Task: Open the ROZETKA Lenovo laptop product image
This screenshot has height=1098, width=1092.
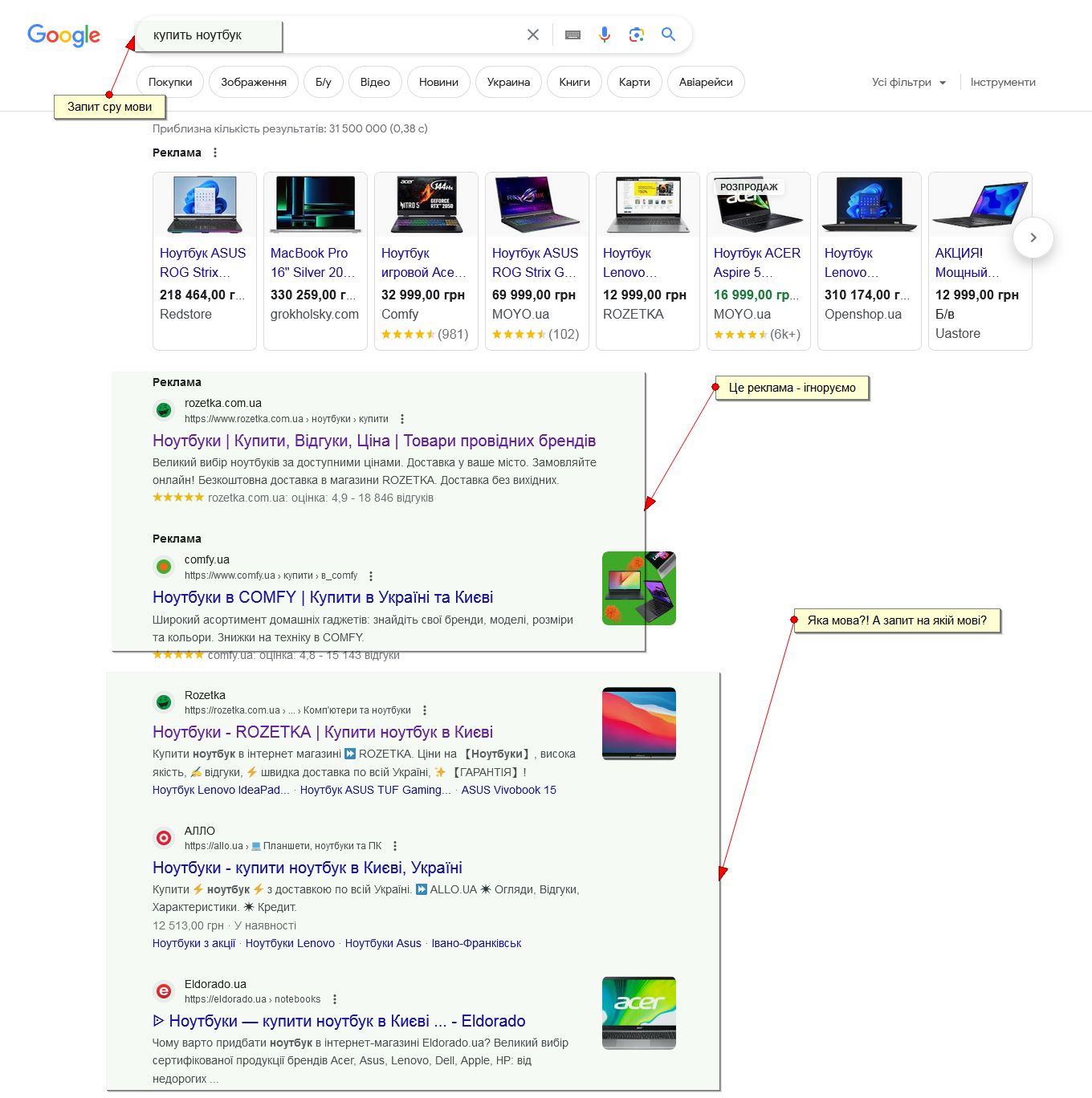Action: (648, 205)
